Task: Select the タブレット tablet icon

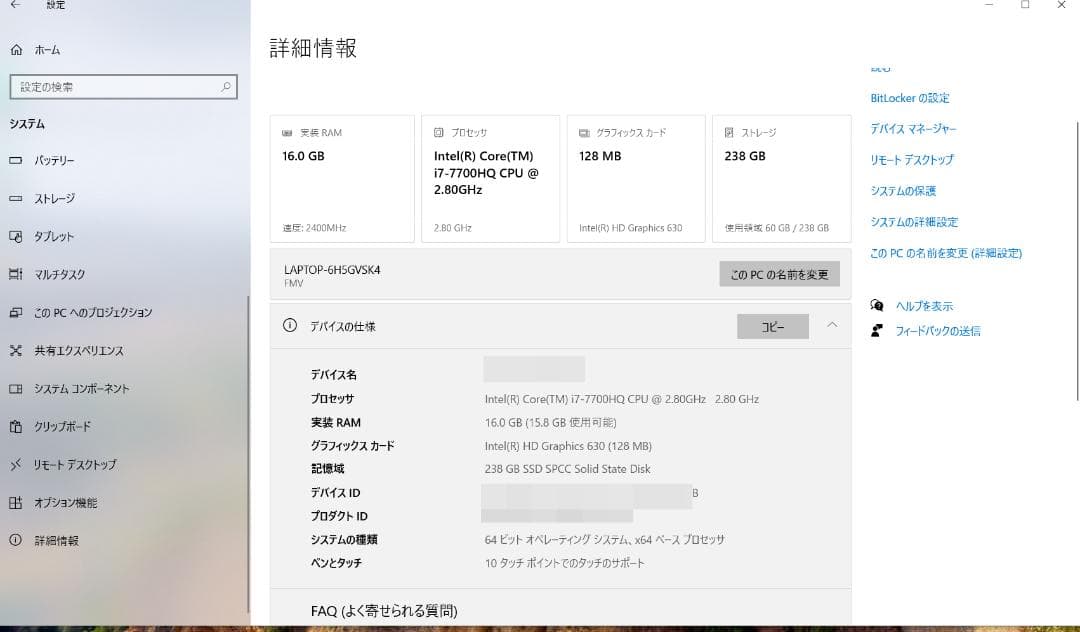Action: 16,236
